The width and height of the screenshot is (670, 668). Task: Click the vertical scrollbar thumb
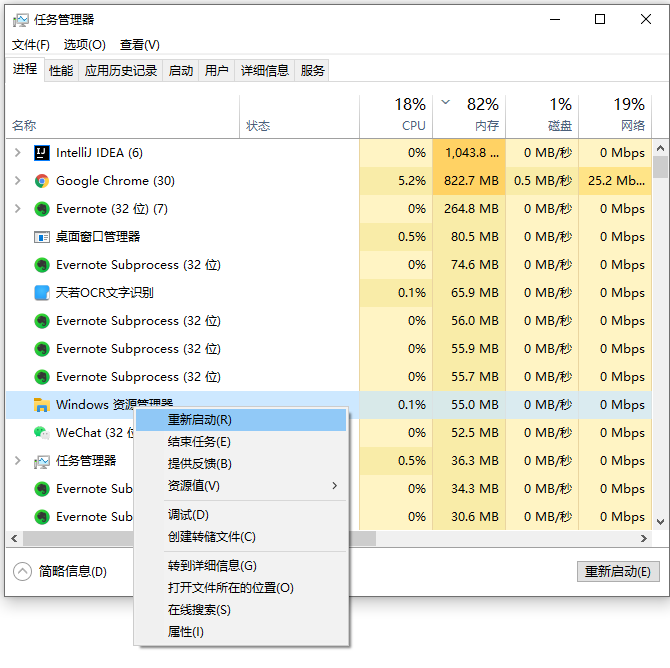click(x=660, y=167)
